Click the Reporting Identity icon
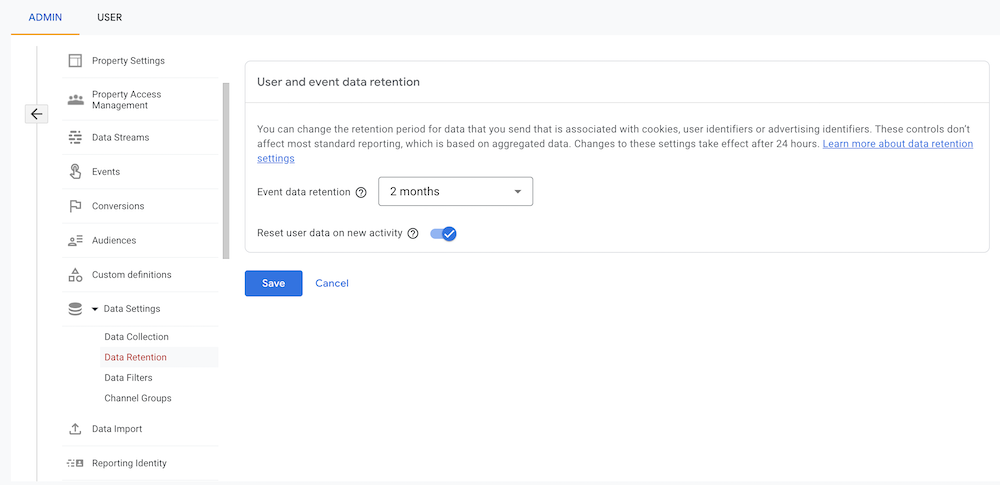The image size is (1000, 485). click(75, 463)
